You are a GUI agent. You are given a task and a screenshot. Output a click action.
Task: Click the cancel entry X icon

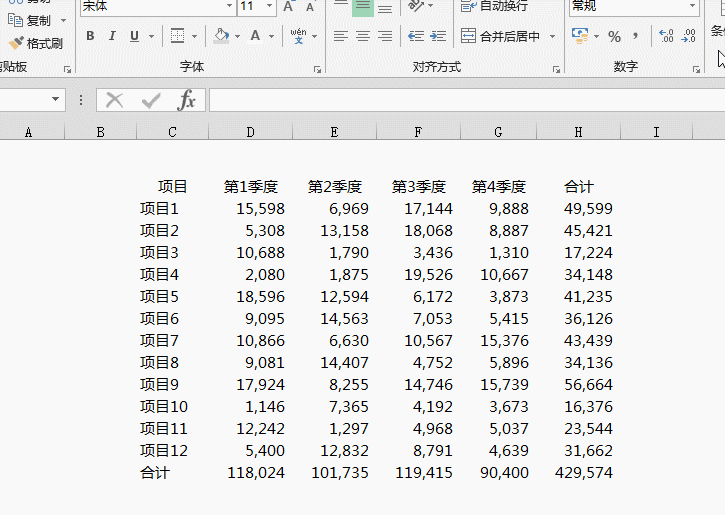click(115, 100)
